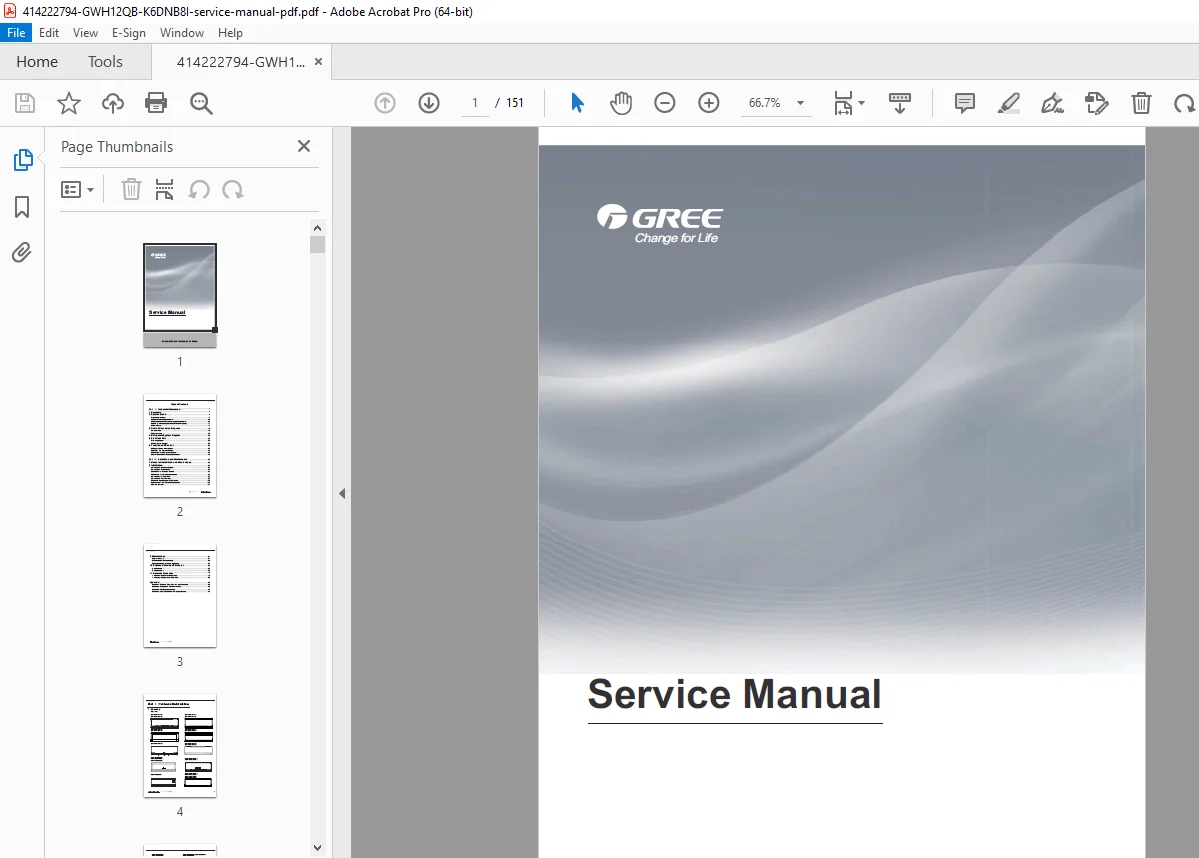Add document to starred with star icon

coord(69,102)
